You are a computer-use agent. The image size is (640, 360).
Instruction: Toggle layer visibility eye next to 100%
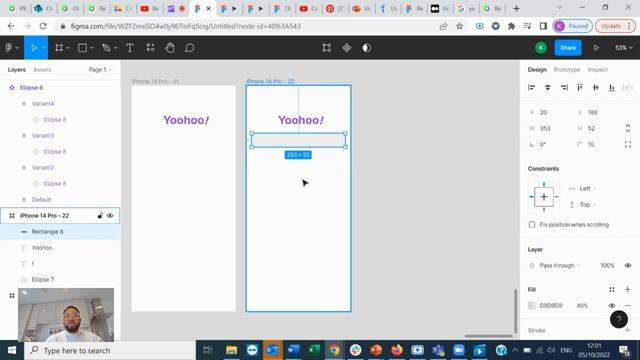coord(628,265)
